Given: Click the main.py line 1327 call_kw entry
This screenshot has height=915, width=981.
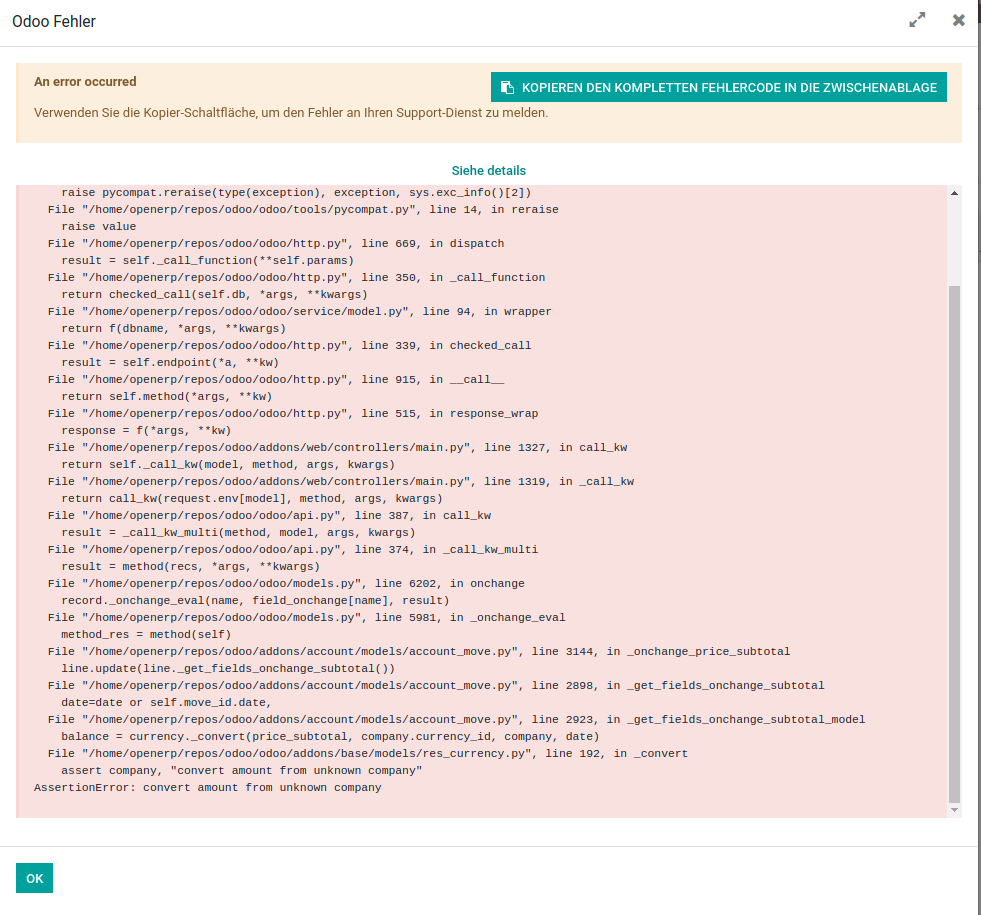Looking at the screenshot, I should pos(337,448).
